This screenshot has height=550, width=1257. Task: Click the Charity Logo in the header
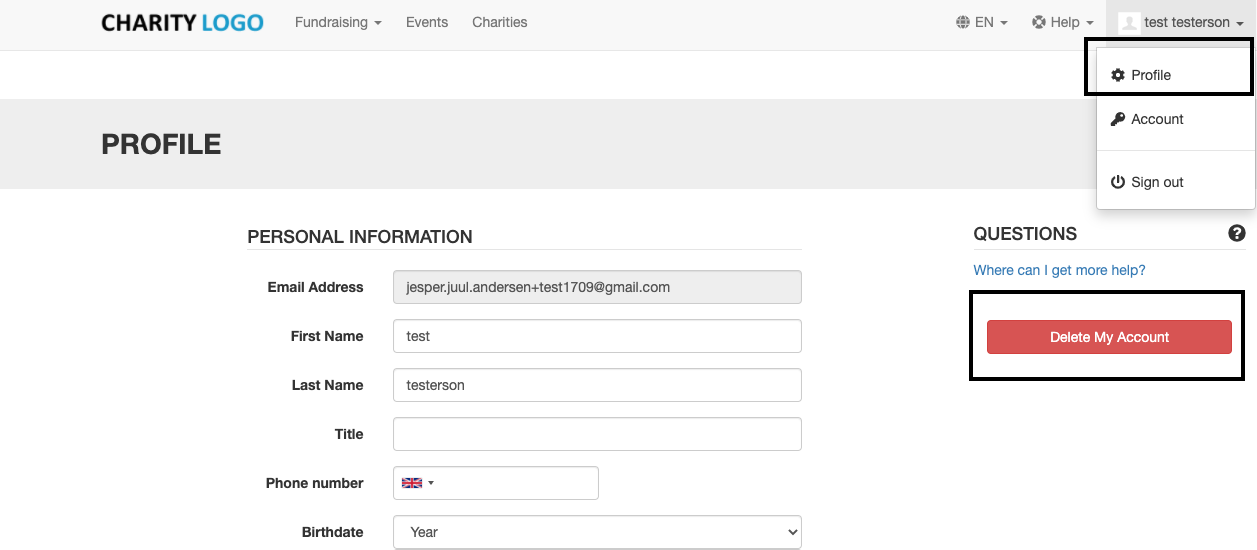point(182,22)
